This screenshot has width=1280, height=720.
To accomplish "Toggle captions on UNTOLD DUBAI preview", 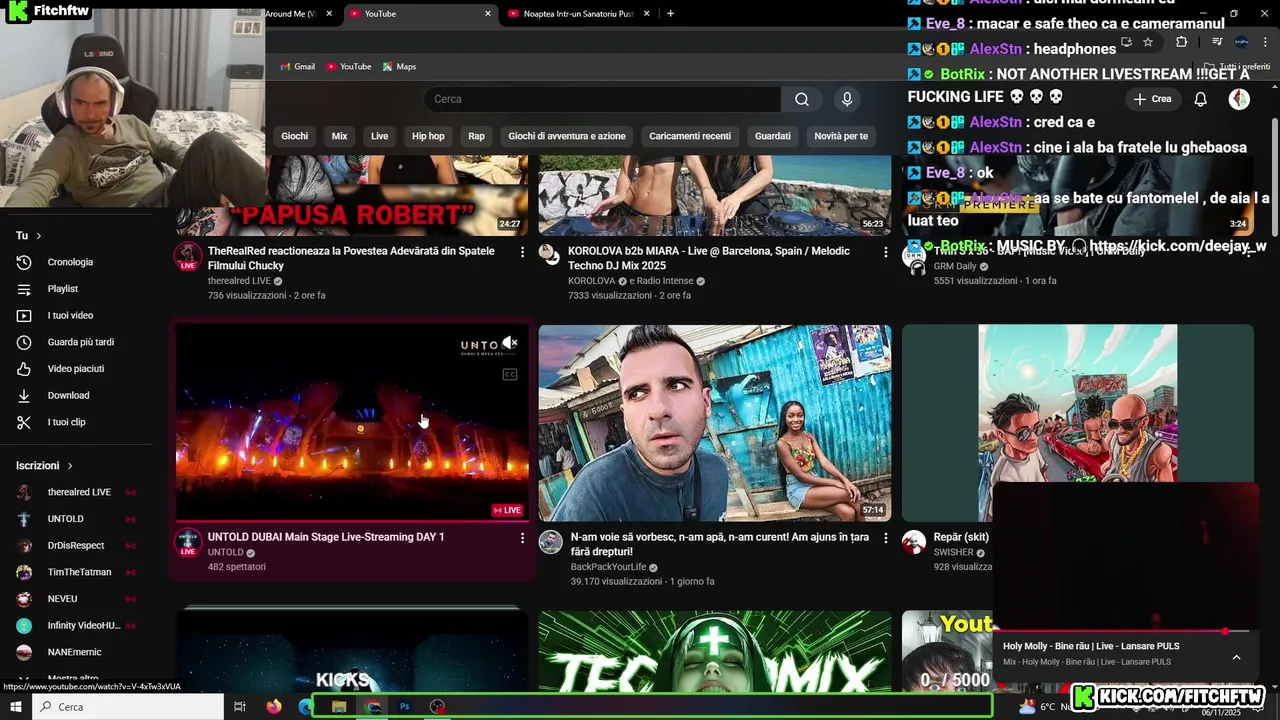I will [510, 375].
